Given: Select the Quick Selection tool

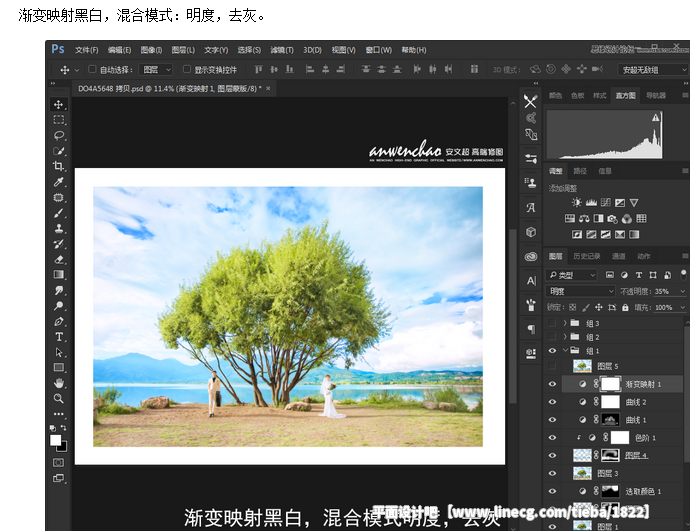Looking at the screenshot, I should [x=58, y=151].
